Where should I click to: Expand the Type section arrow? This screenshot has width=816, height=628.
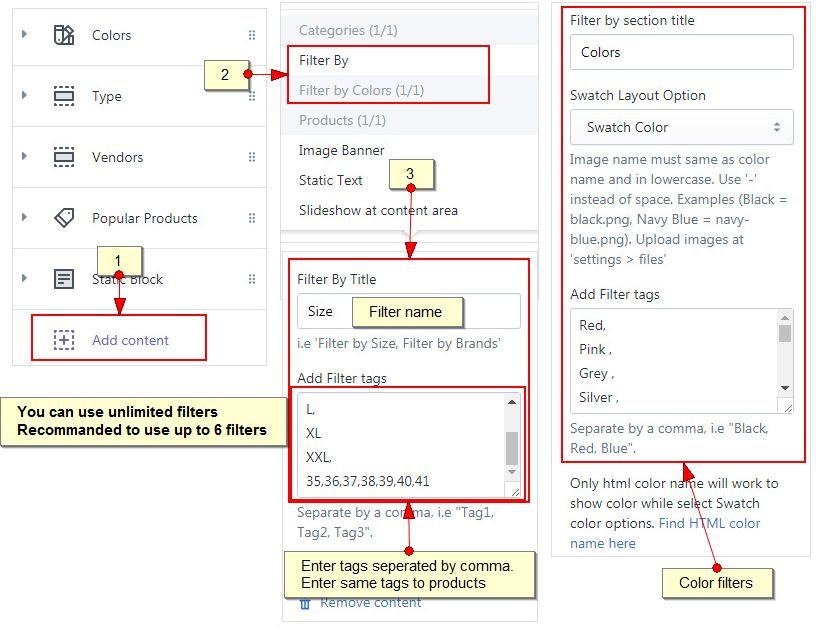click(23, 96)
